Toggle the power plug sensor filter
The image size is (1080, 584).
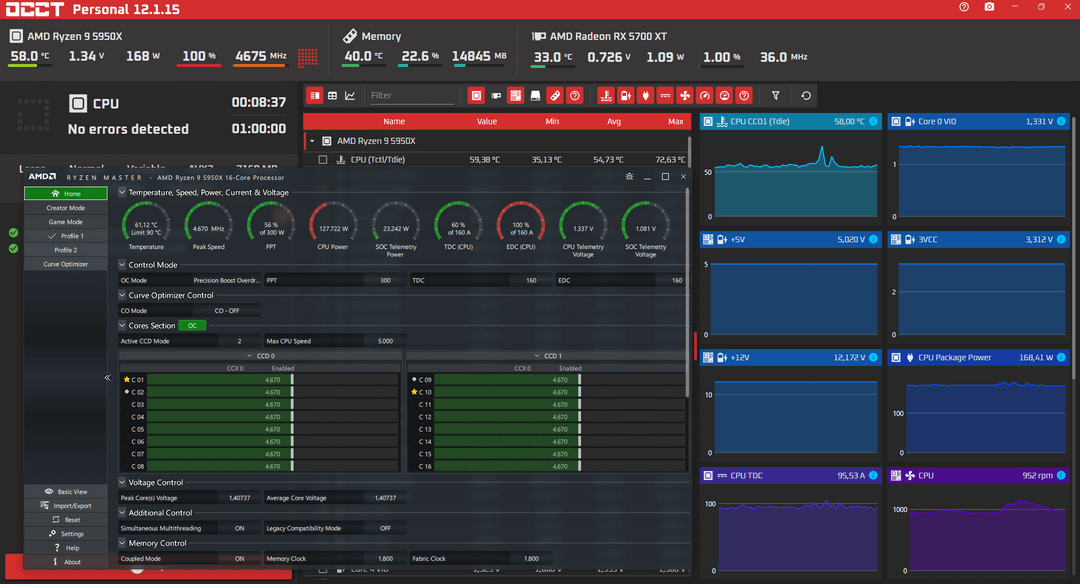645,96
